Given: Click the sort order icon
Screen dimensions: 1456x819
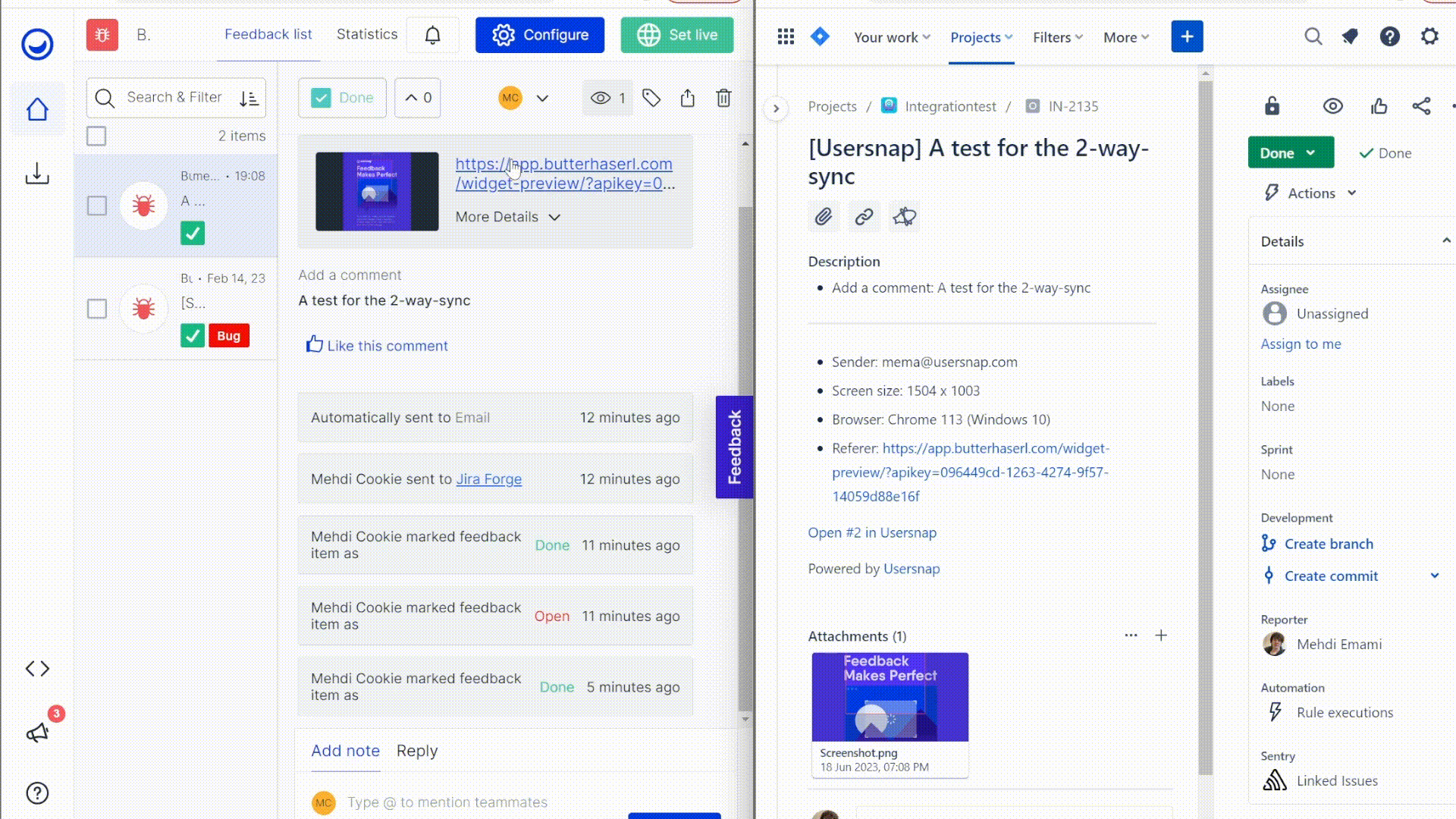Looking at the screenshot, I should pyautogui.click(x=249, y=98).
